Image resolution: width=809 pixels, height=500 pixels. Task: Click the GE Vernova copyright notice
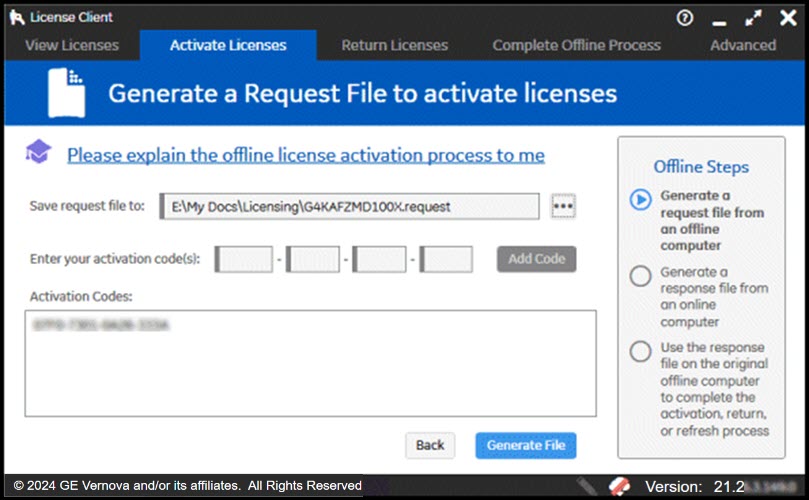(x=188, y=486)
